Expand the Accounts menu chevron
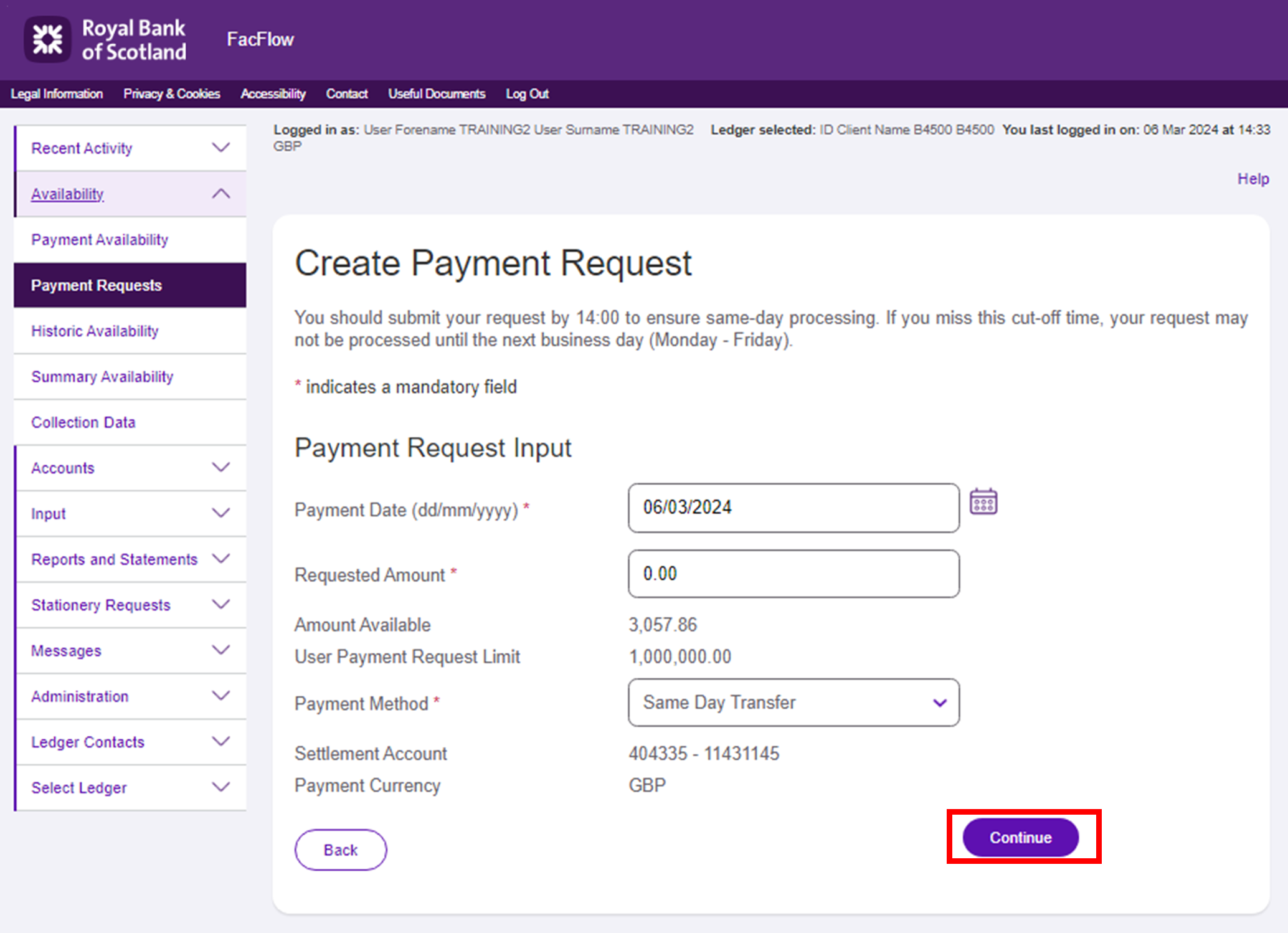 tap(220, 468)
